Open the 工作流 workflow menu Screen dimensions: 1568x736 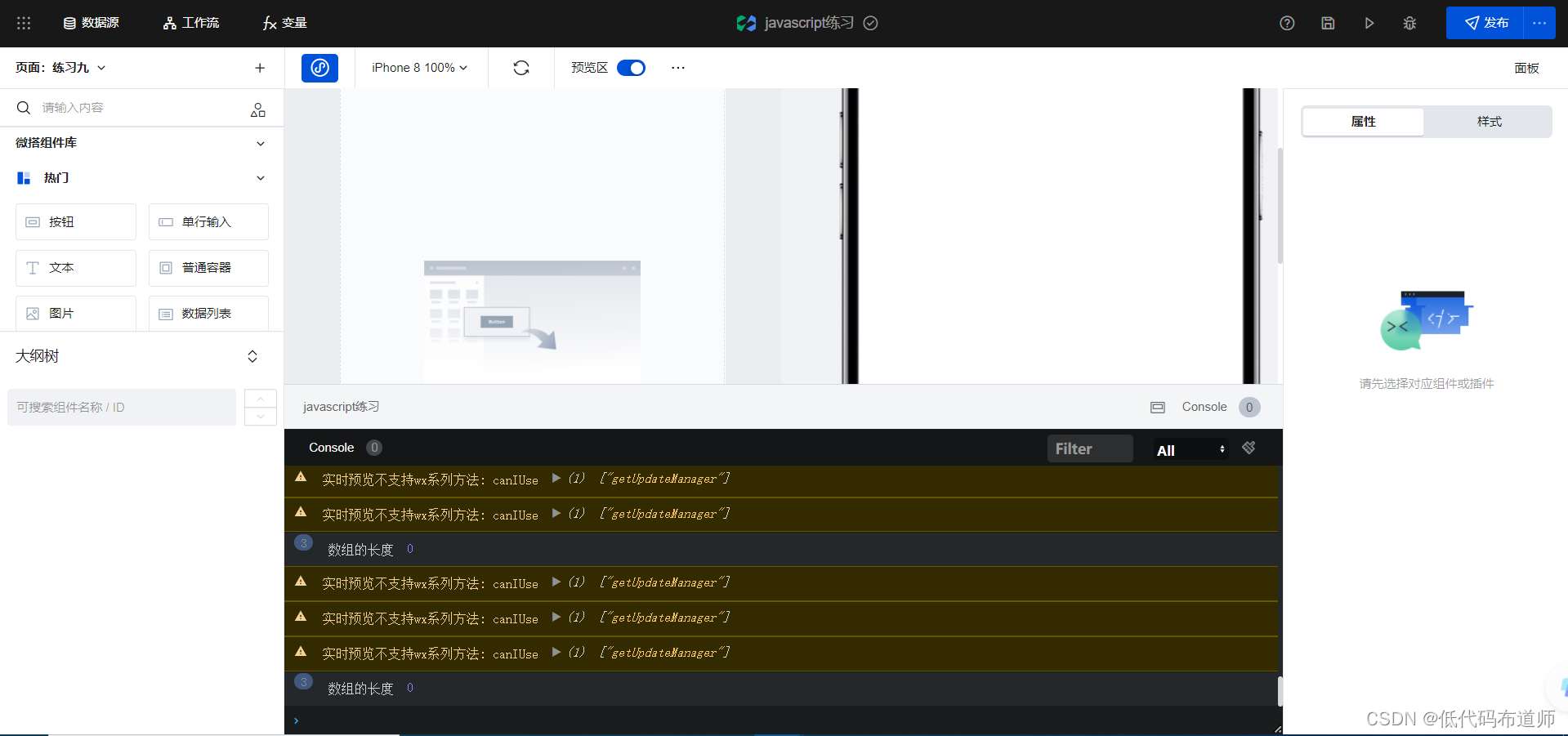point(191,23)
